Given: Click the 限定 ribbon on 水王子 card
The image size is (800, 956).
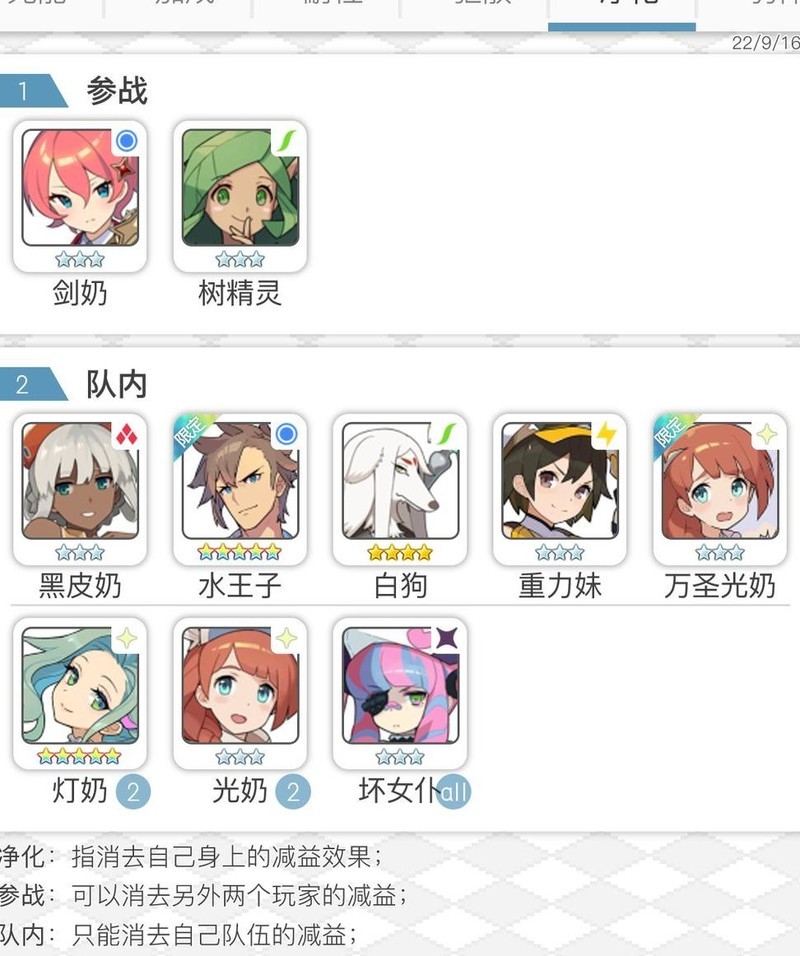Looking at the screenshot, I should (x=193, y=434).
